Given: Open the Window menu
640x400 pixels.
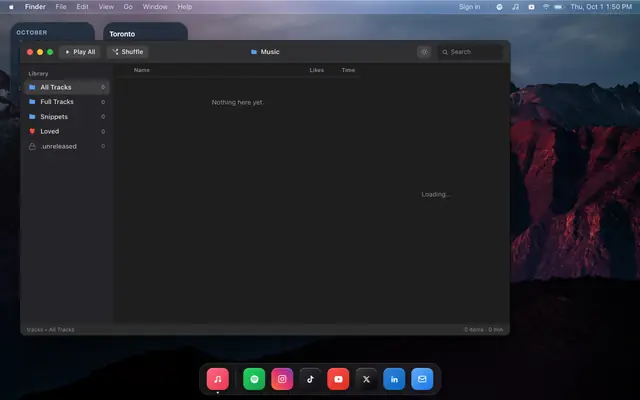Looking at the screenshot, I should [155, 7].
